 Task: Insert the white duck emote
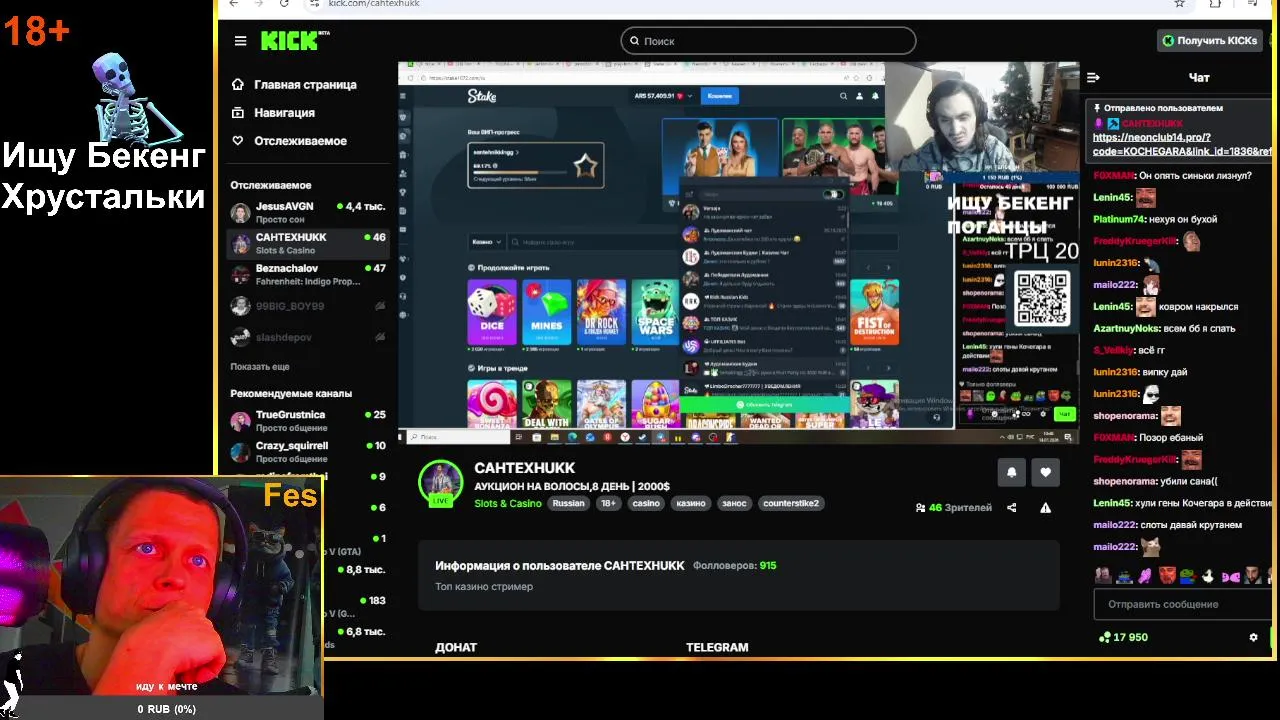[1208, 575]
